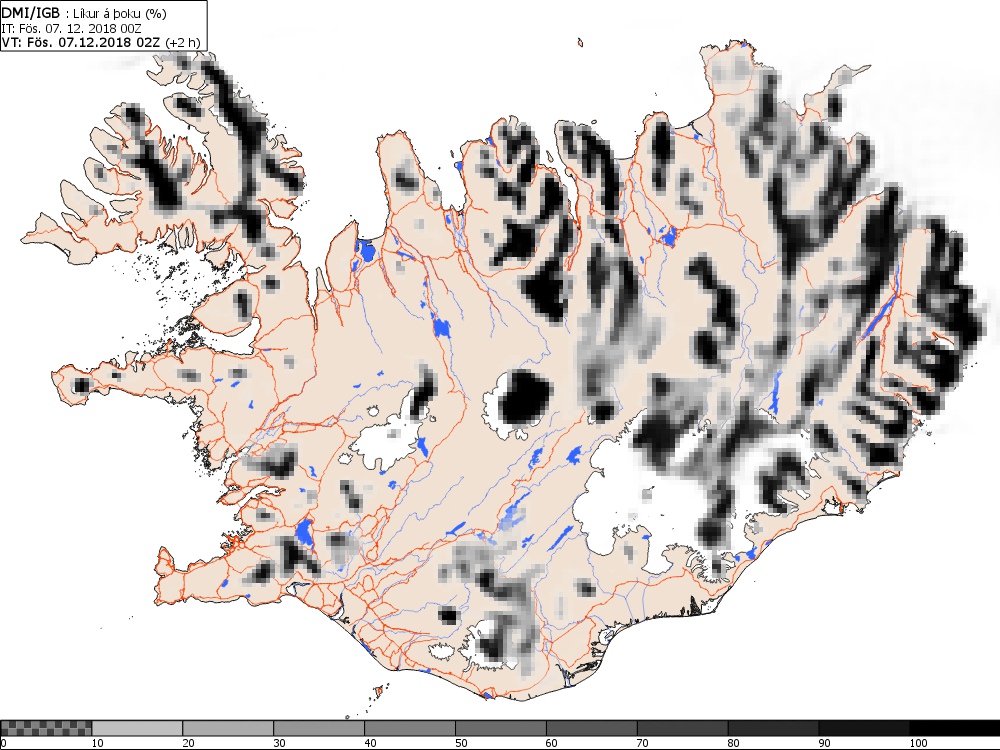Click the round black fog patch over Hofsjökull
The height and width of the screenshot is (750, 1000).
pos(524,398)
